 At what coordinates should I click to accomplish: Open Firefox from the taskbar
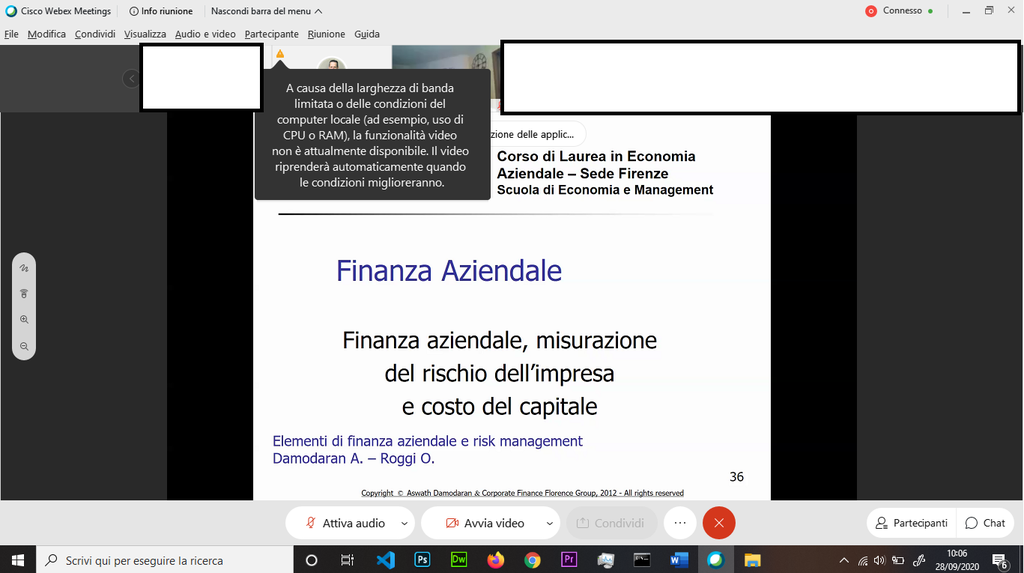point(496,560)
